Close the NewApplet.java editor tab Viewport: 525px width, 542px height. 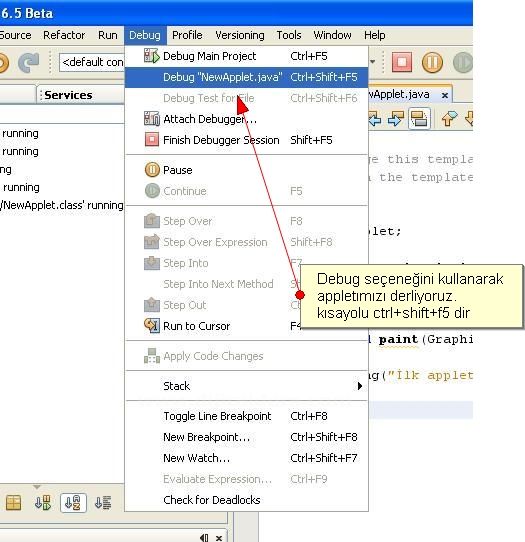[x=445, y=95]
